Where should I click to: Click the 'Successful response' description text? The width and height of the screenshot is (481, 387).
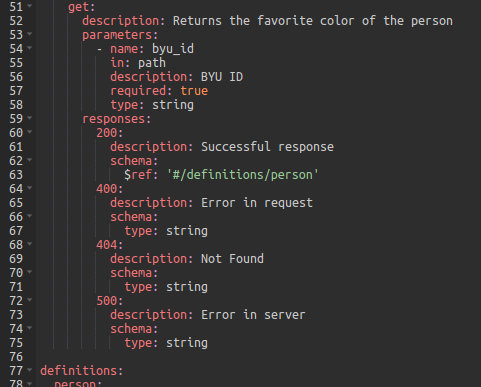pos(267,147)
